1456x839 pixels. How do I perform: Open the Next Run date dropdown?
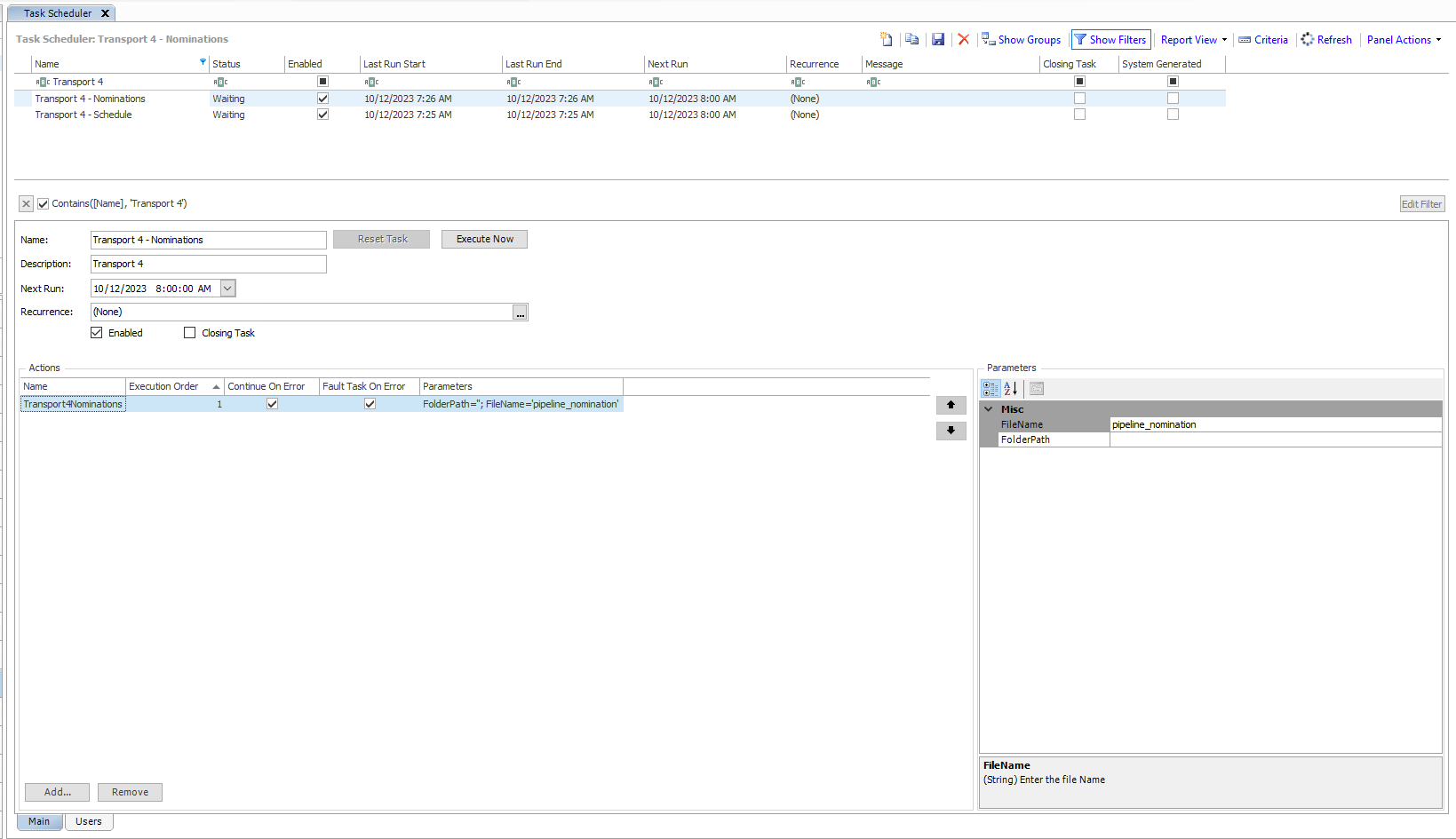click(x=227, y=289)
